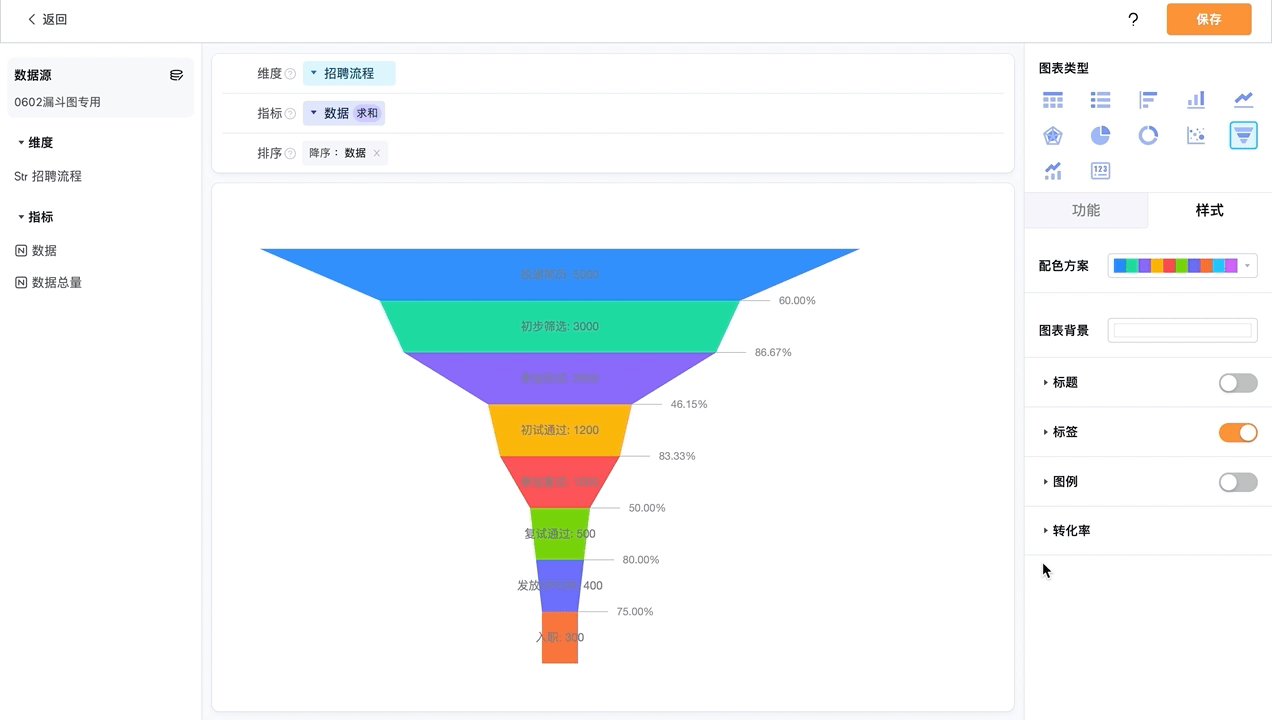Enable the 标题 title switch

point(1238,383)
